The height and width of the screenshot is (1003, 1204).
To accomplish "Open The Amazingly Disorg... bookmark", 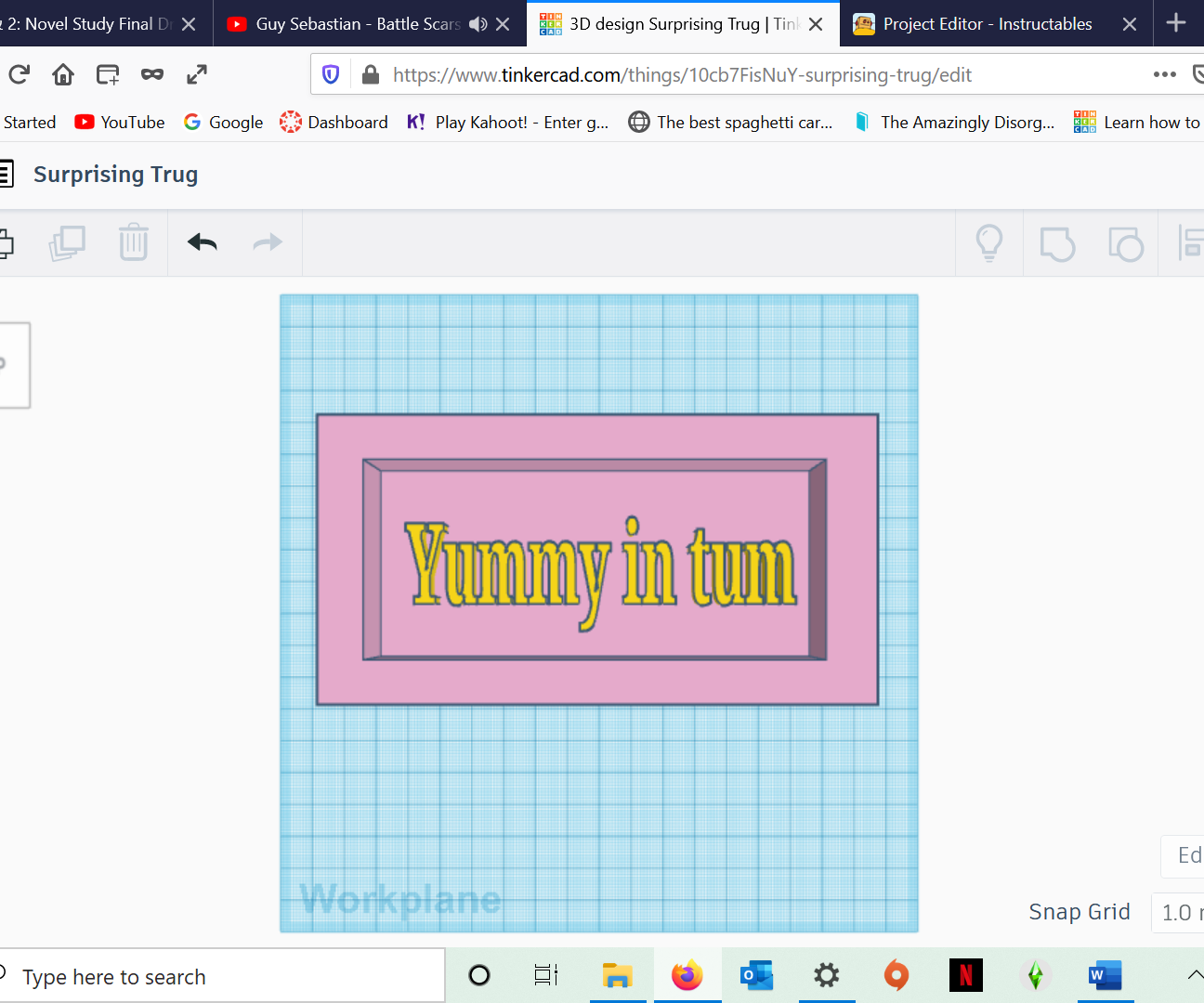I will click(x=954, y=123).
